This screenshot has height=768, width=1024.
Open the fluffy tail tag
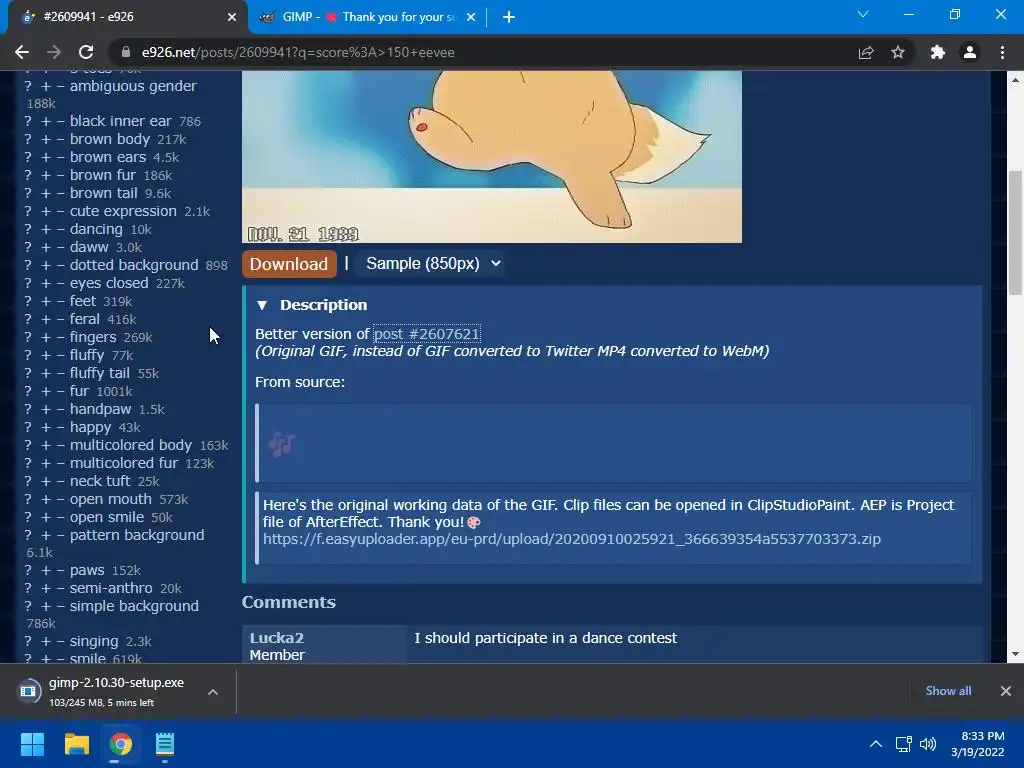(x=99, y=373)
